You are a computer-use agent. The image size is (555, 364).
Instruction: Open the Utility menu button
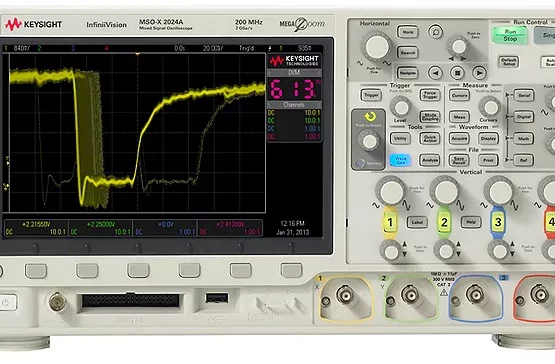coord(400,138)
